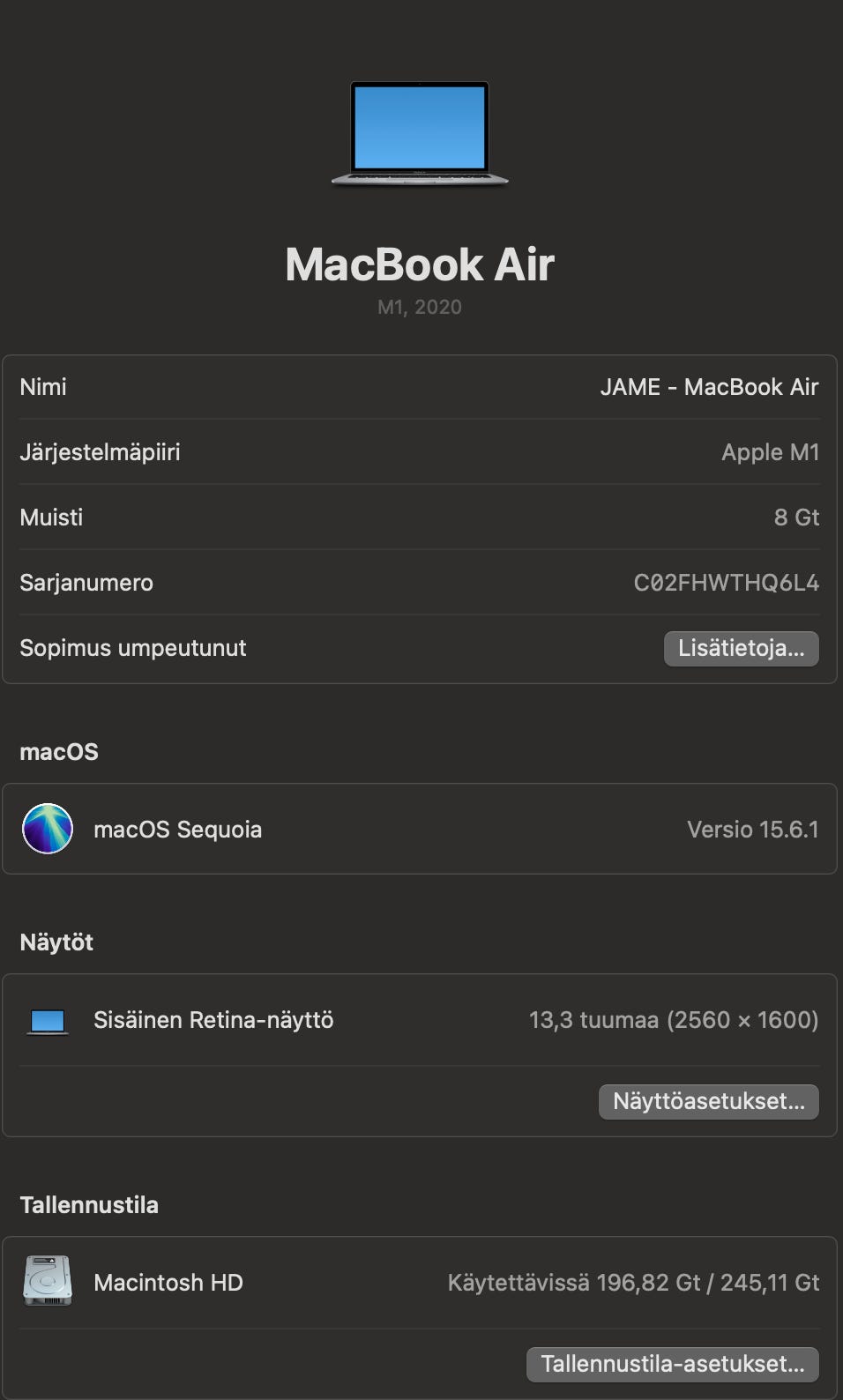Click the MacBook Air title heading

(x=420, y=264)
